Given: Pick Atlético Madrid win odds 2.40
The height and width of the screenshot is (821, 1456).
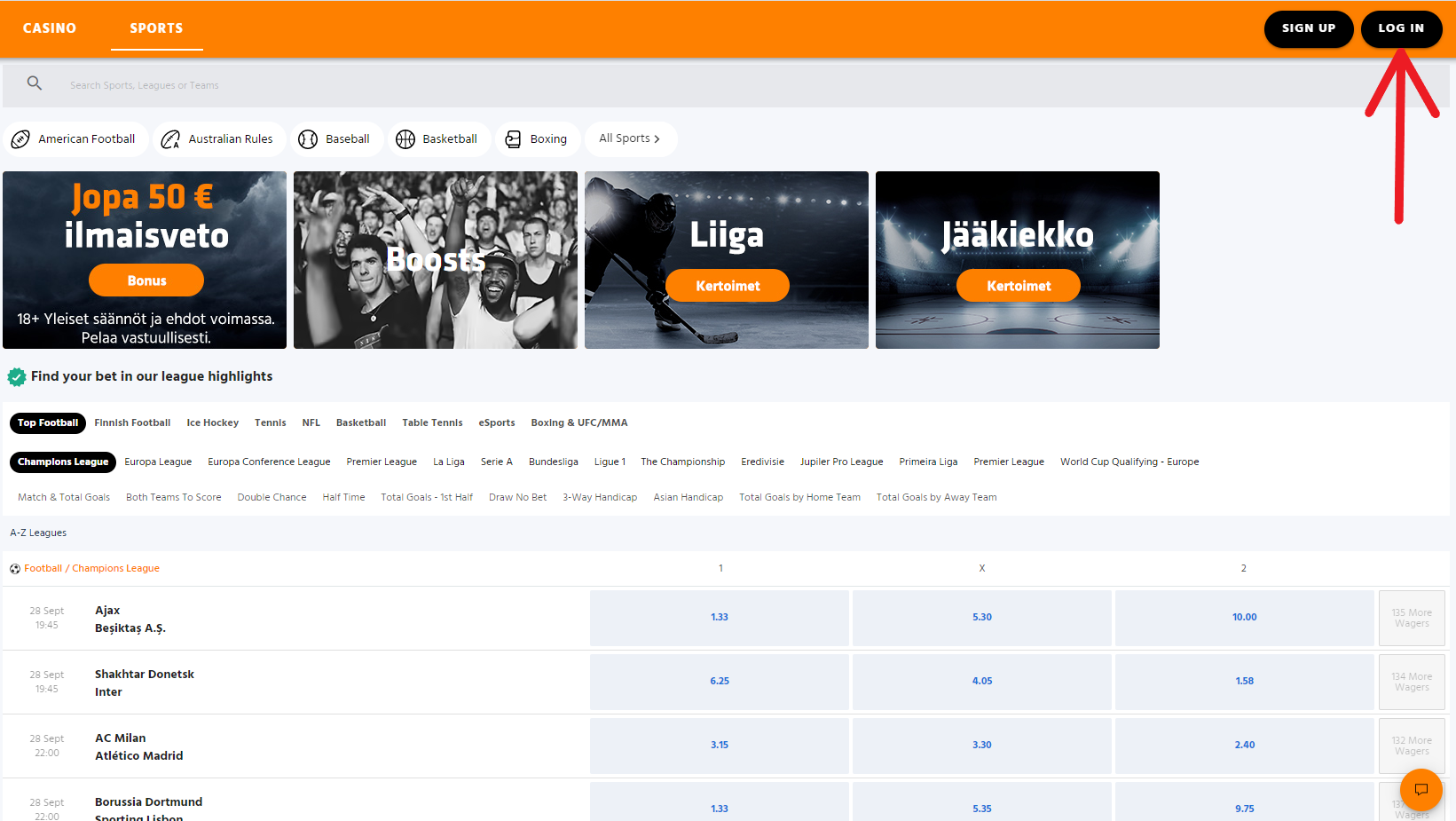Looking at the screenshot, I should coord(1245,746).
